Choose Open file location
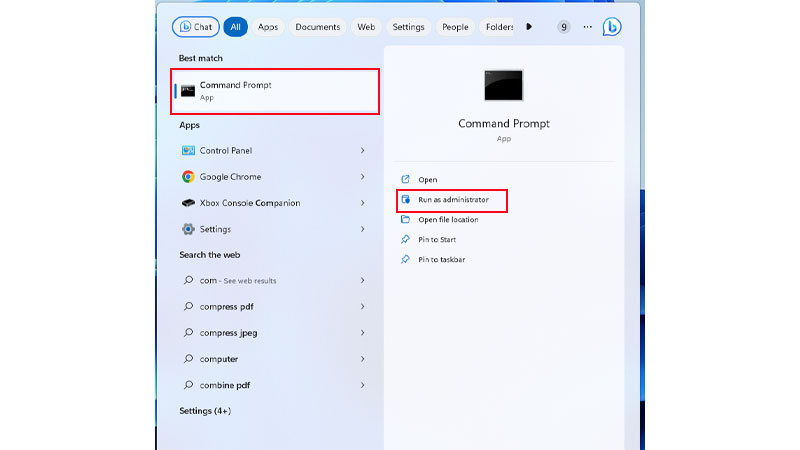Image resolution: width=800 pixels, height=450 pixels. click(448, 219)
